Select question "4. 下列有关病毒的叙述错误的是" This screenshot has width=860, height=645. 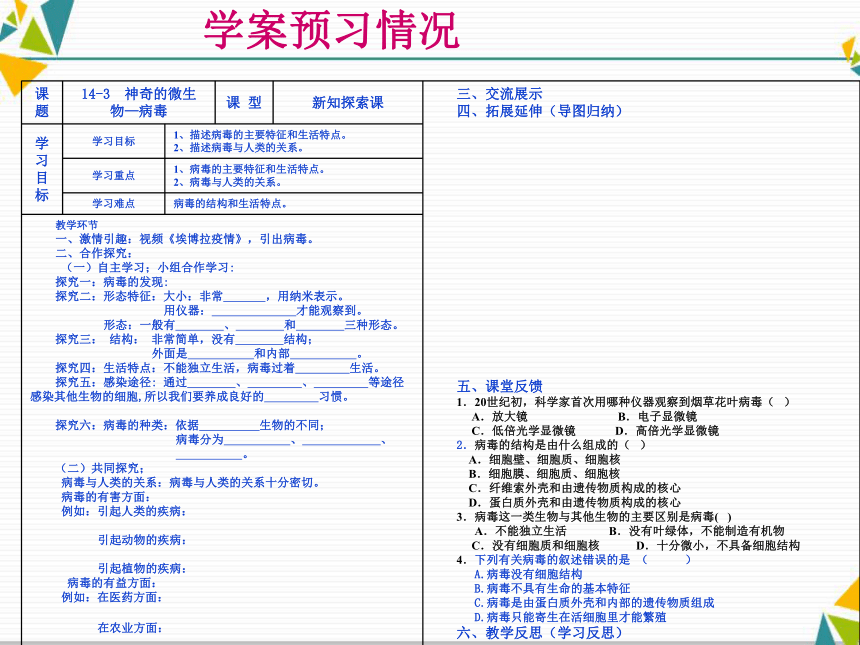(574, 560)
